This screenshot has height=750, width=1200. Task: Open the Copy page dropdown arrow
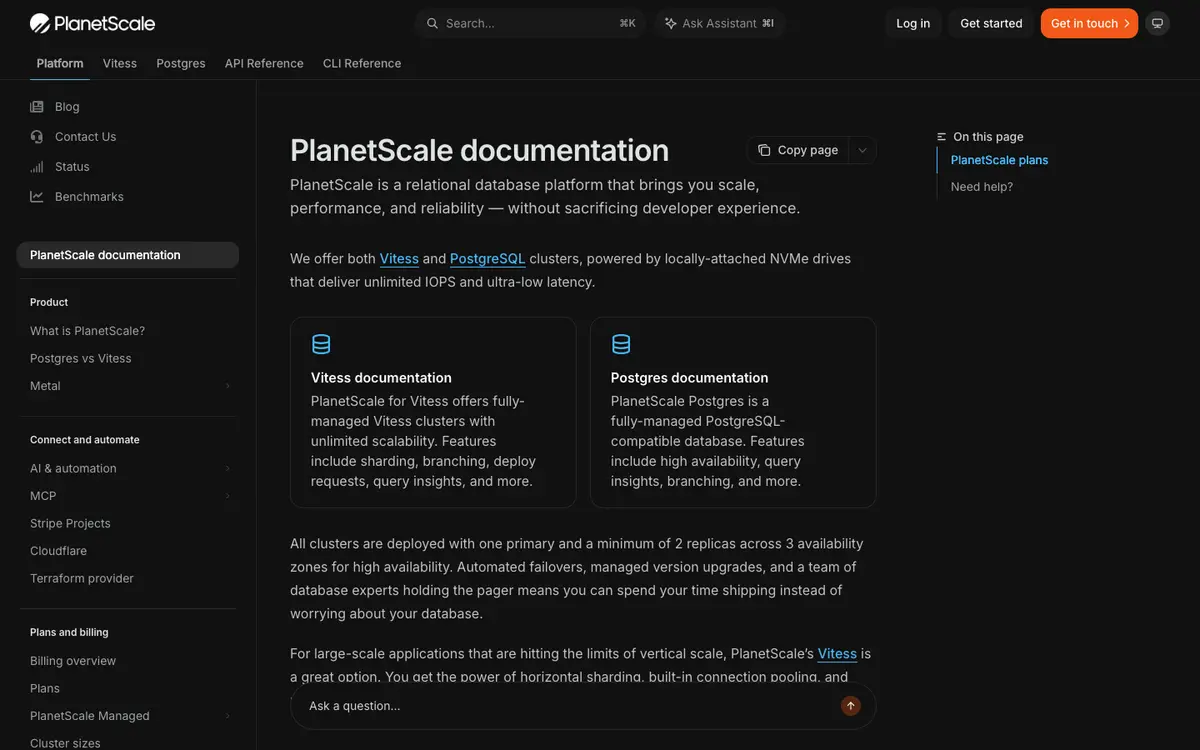pos(863,150)
